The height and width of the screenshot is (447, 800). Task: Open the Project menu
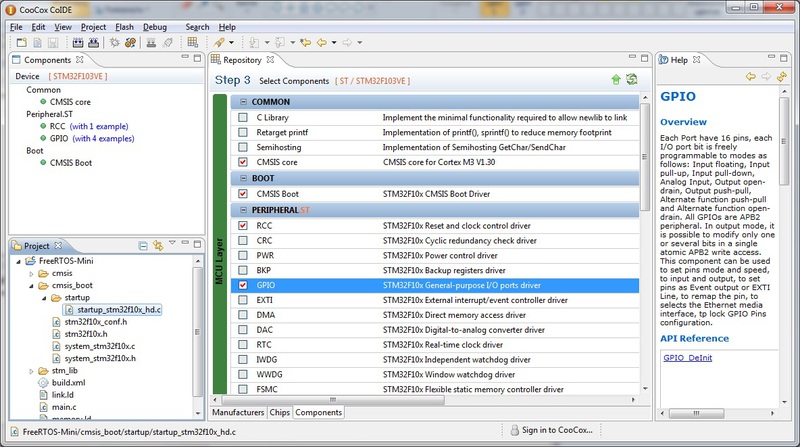(93, 27)
